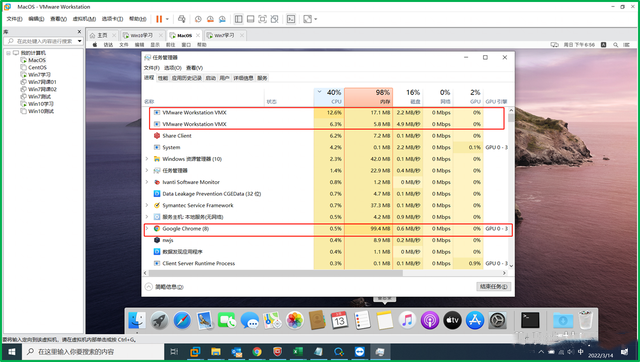Open VMware 文件 menu
Viewport: 640px width, 362px height.
(x=14, y=19)
